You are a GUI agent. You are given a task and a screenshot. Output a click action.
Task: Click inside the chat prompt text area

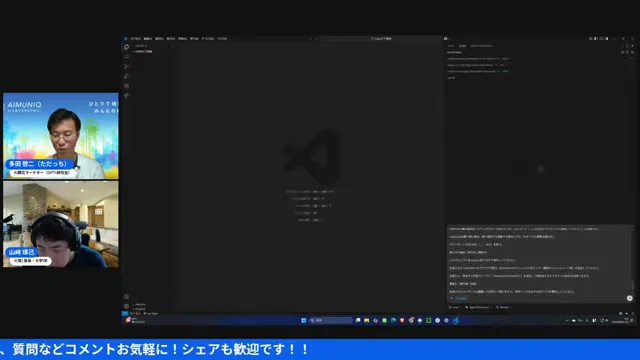(539, 260)
